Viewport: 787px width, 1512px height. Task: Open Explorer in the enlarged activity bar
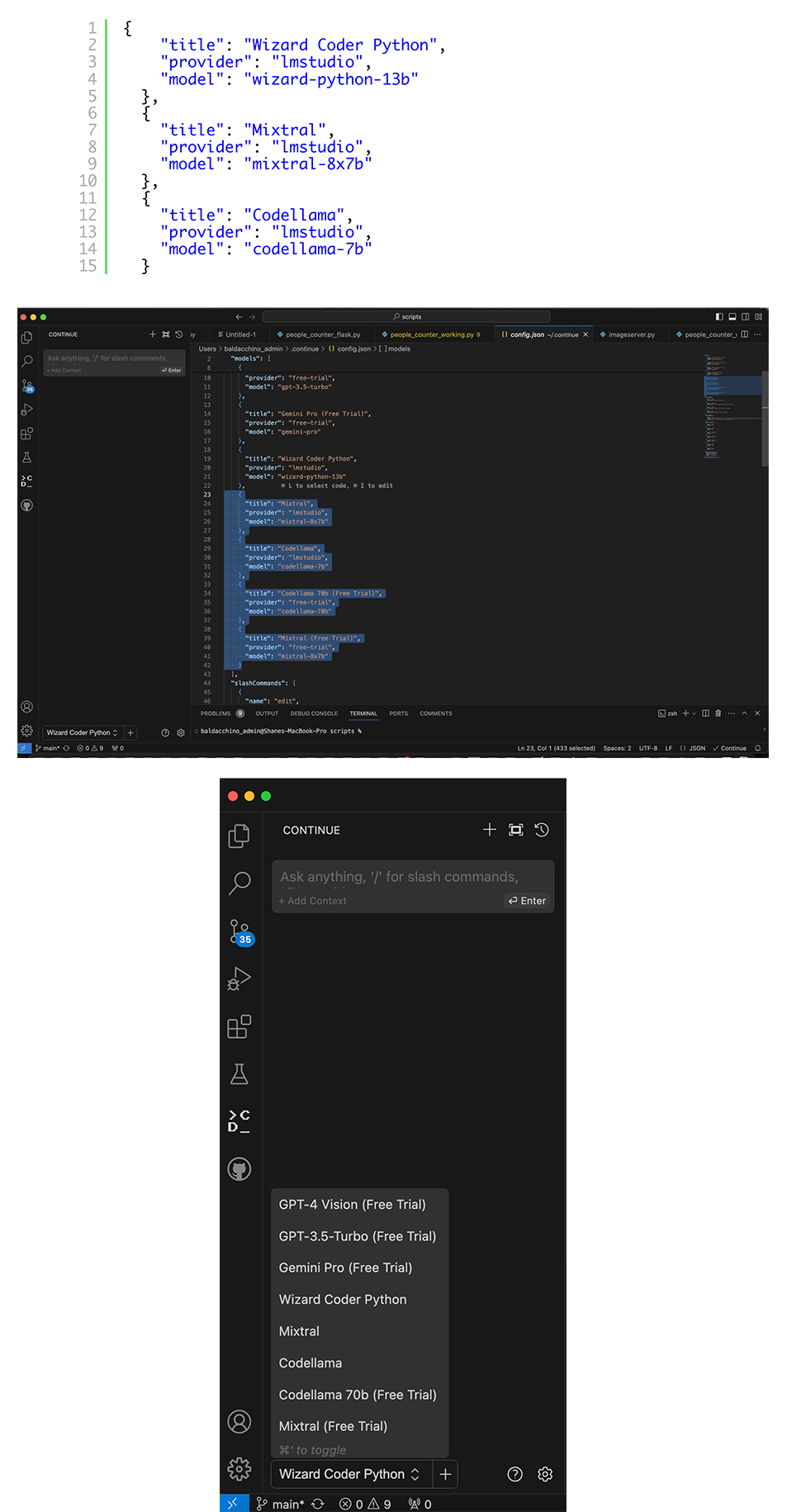[239, 836]
